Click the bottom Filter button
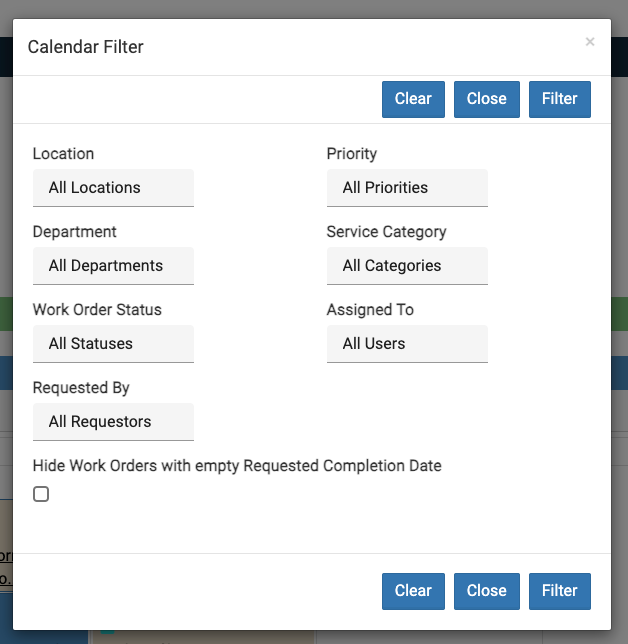Image resolution: width=628 pixels, height=644 pixels. pos(559,591)
